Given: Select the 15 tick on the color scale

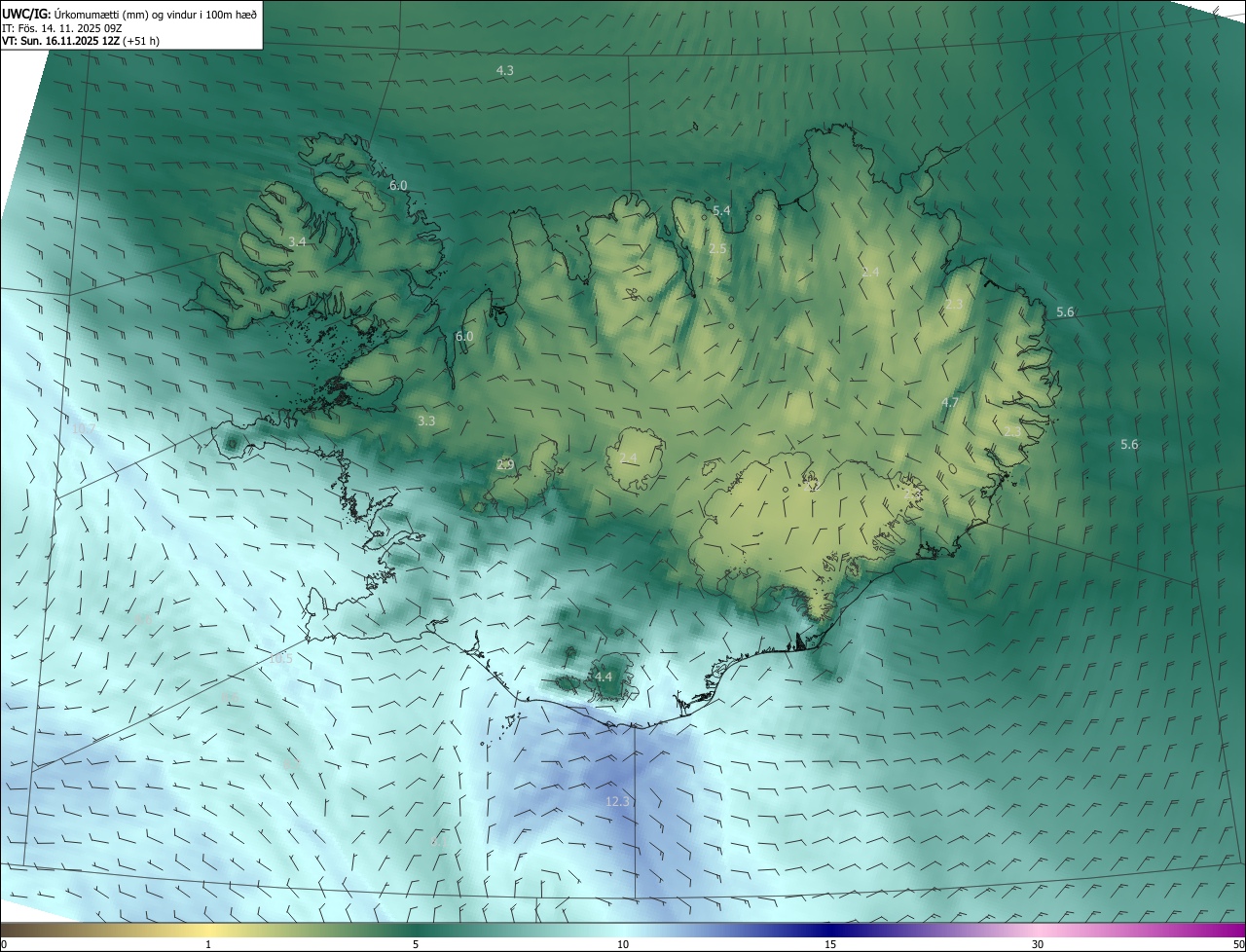Looking at the screenshot, I should click(830, 944).
